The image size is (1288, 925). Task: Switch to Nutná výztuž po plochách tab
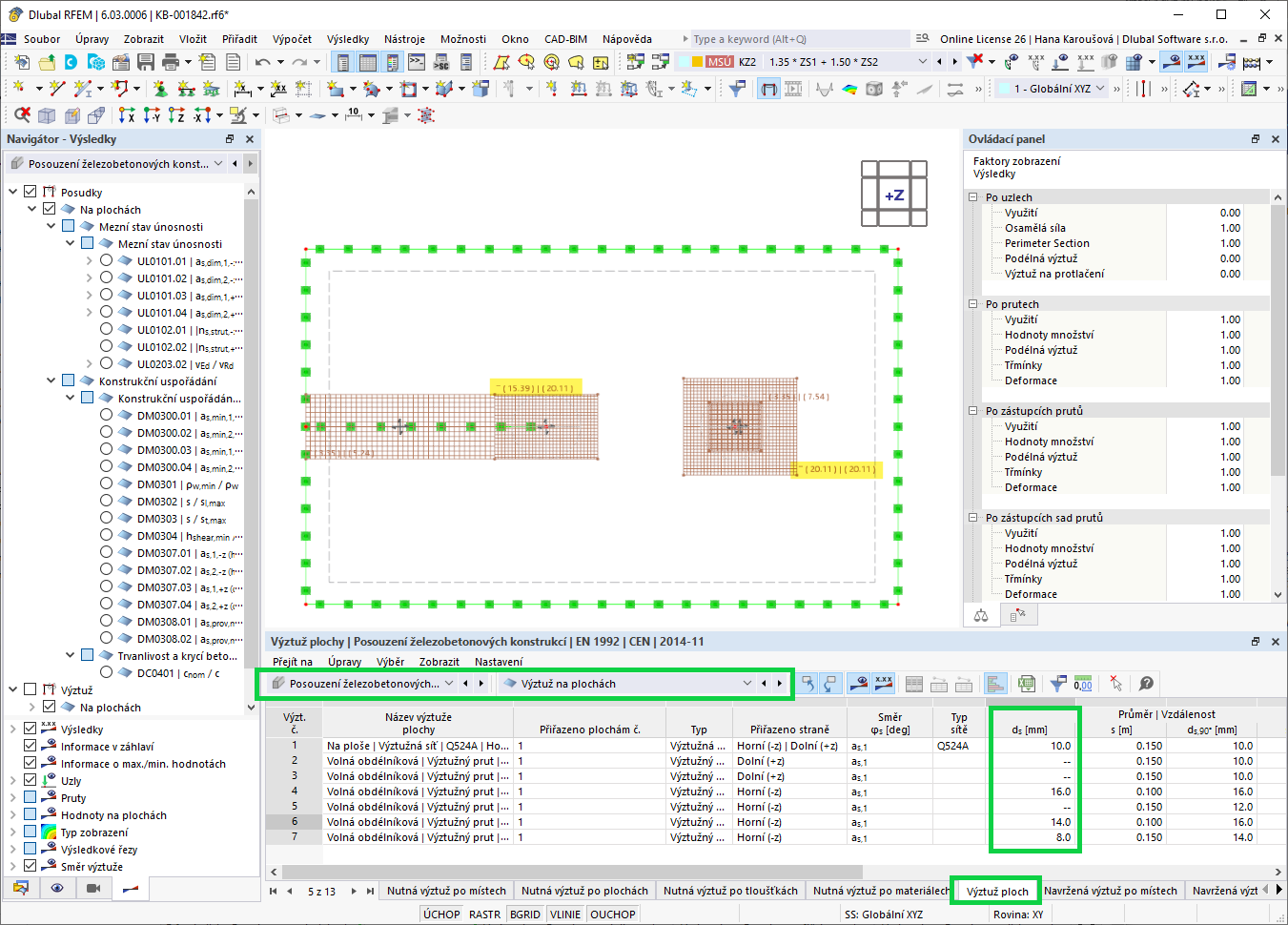click(x=584, y=891)
